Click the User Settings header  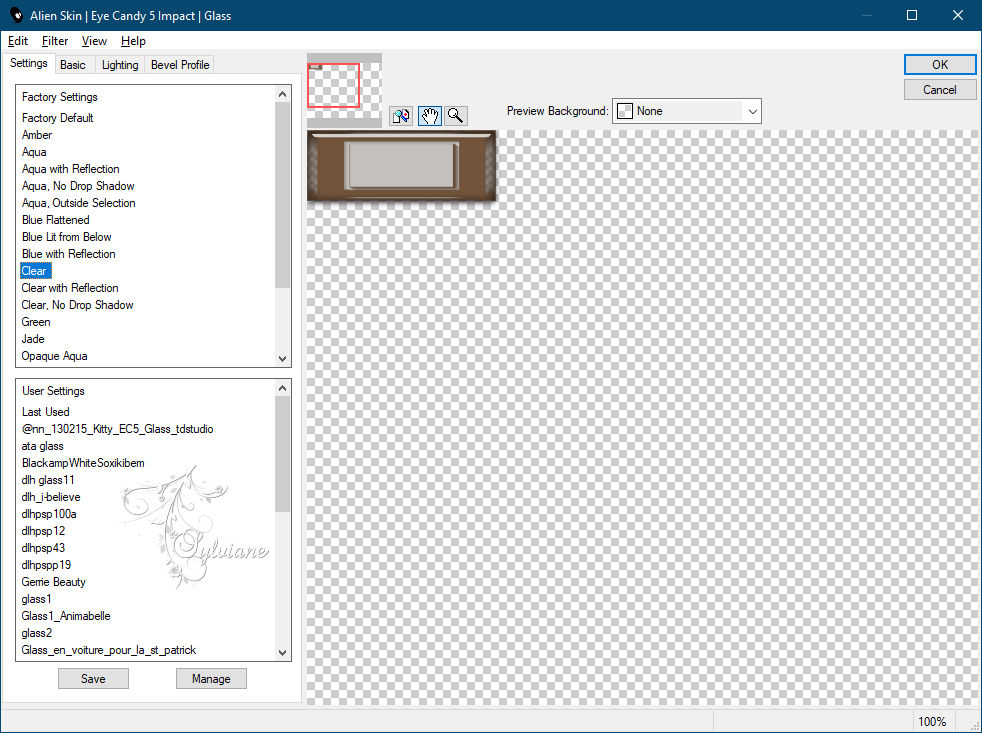click(53, 390)
